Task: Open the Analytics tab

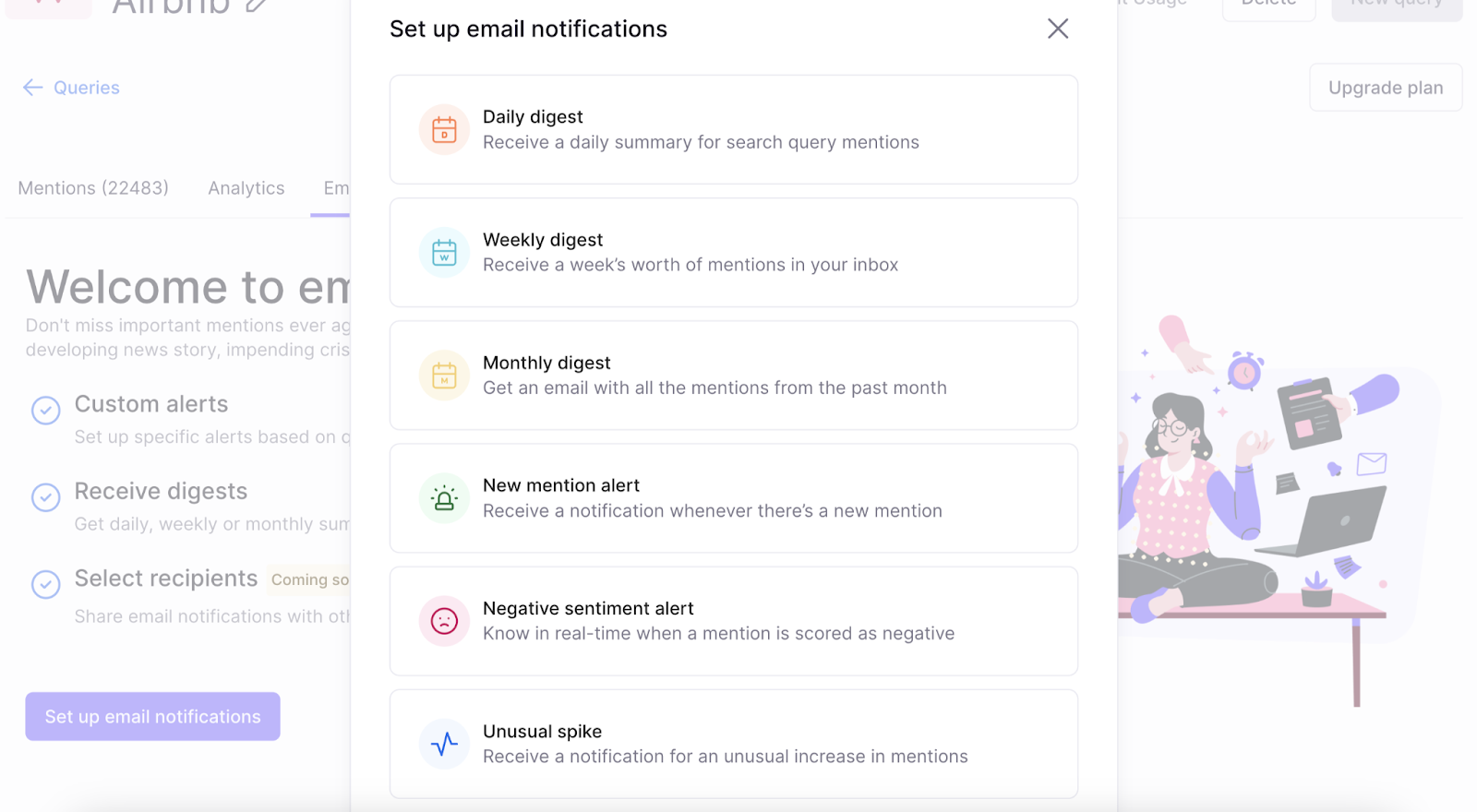Action: coord(246,188)
